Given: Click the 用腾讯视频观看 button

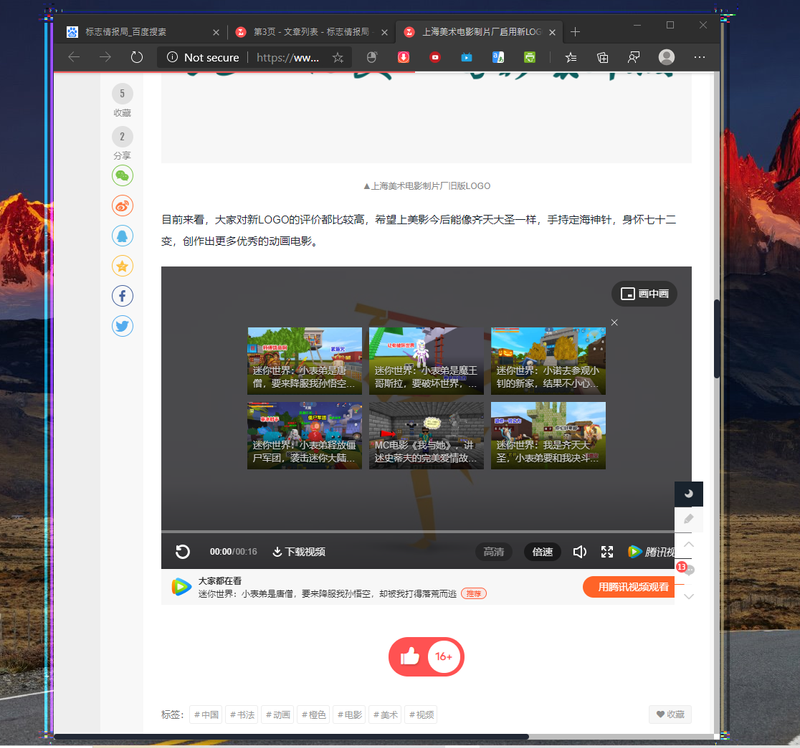Looking at the screenshot, I should [630, 587].
